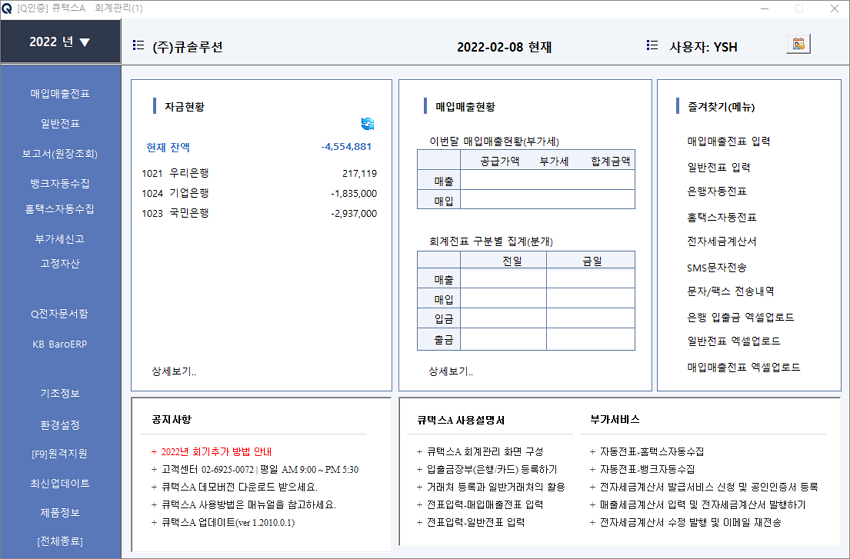The image size is (850, 559).
Task: Open manual 큐택스A 회계관리 화면 구성
Action: pos(485,452)
